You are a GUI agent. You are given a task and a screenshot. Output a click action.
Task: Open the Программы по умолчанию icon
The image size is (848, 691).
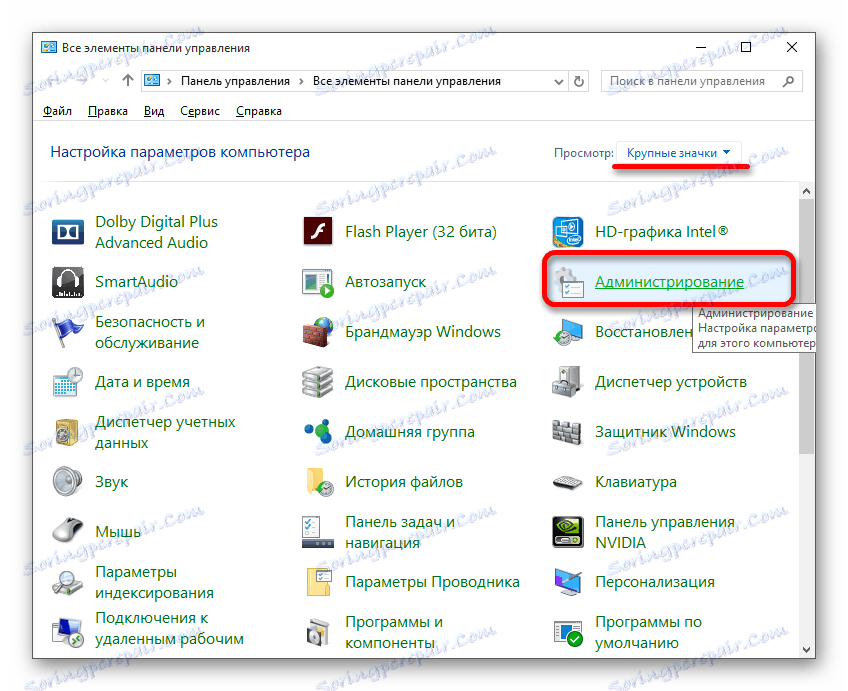[568, 632]
